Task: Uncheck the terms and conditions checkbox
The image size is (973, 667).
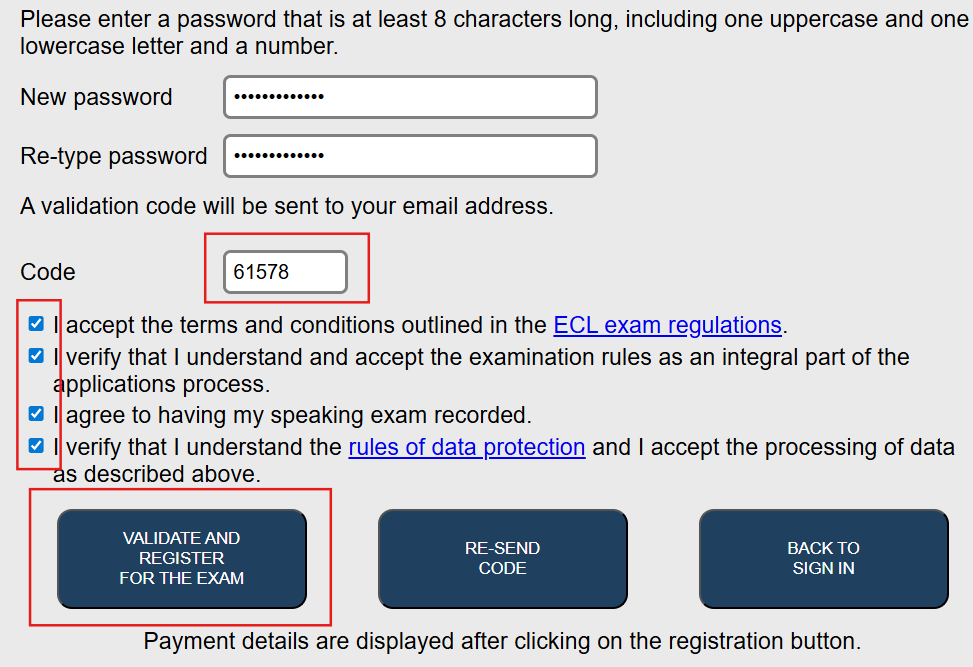Action: tap(37, 324)
